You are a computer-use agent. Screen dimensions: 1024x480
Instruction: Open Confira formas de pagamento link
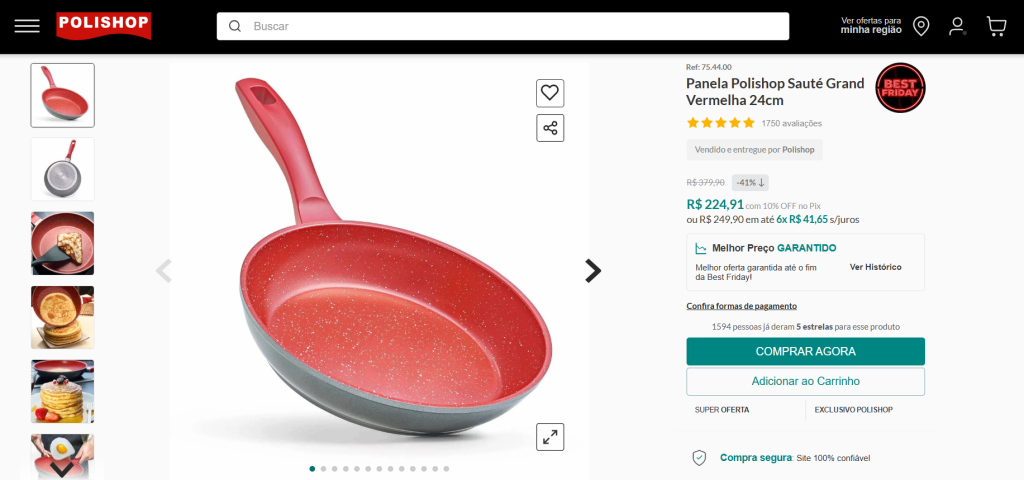[741, 306]
